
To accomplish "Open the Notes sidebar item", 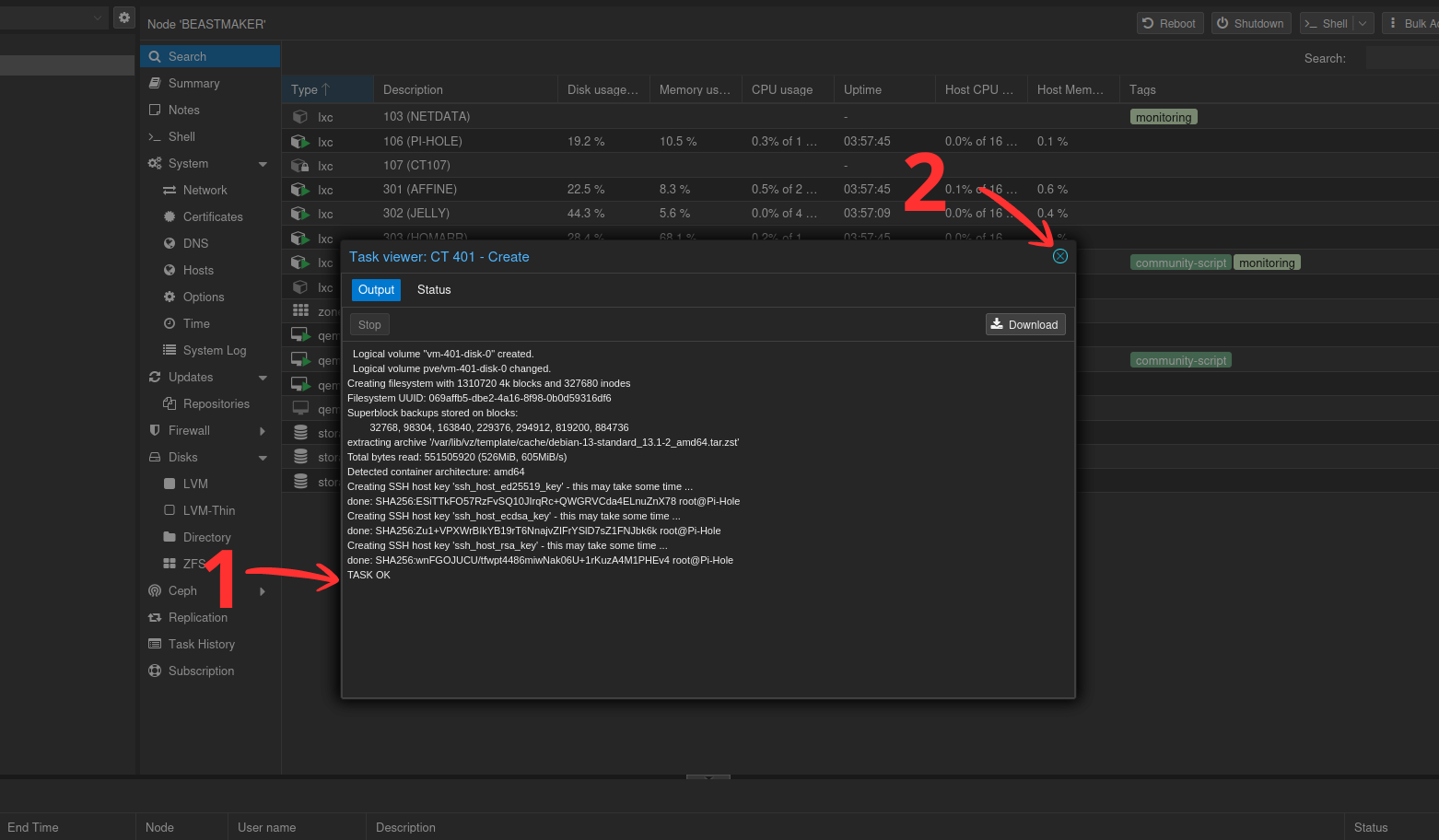I will coord(210,110).
